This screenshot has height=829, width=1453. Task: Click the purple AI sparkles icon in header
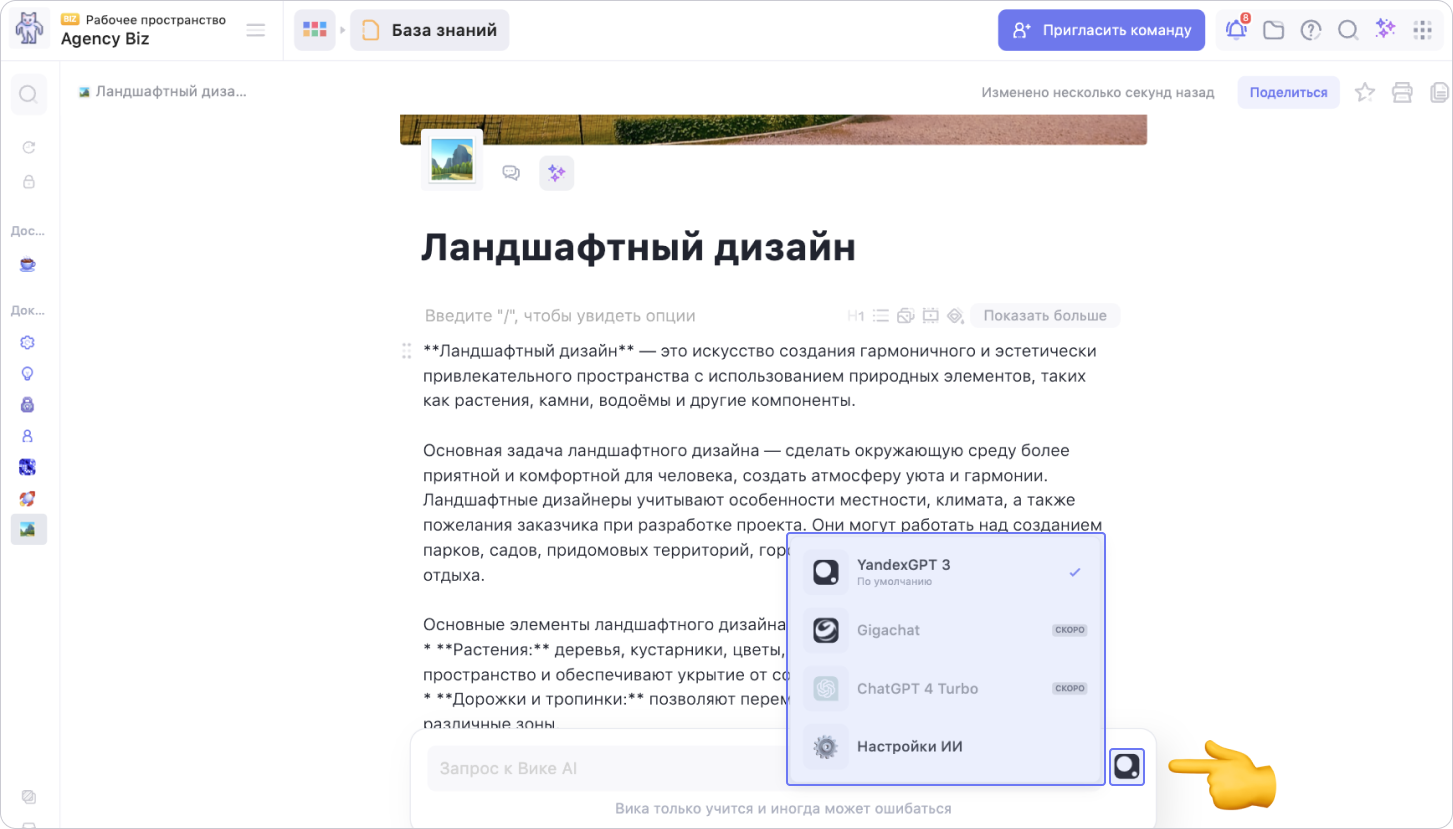1385,29
